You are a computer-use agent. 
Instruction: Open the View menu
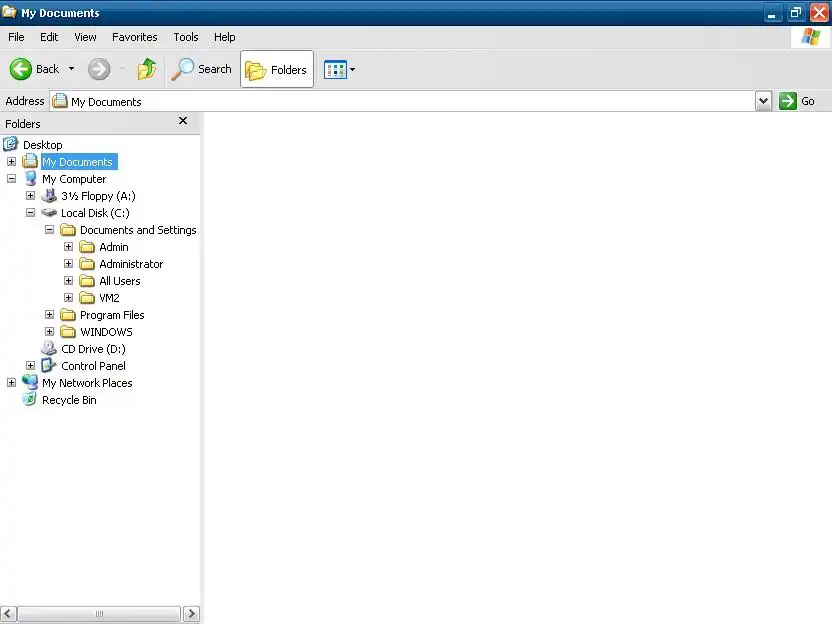85,37
